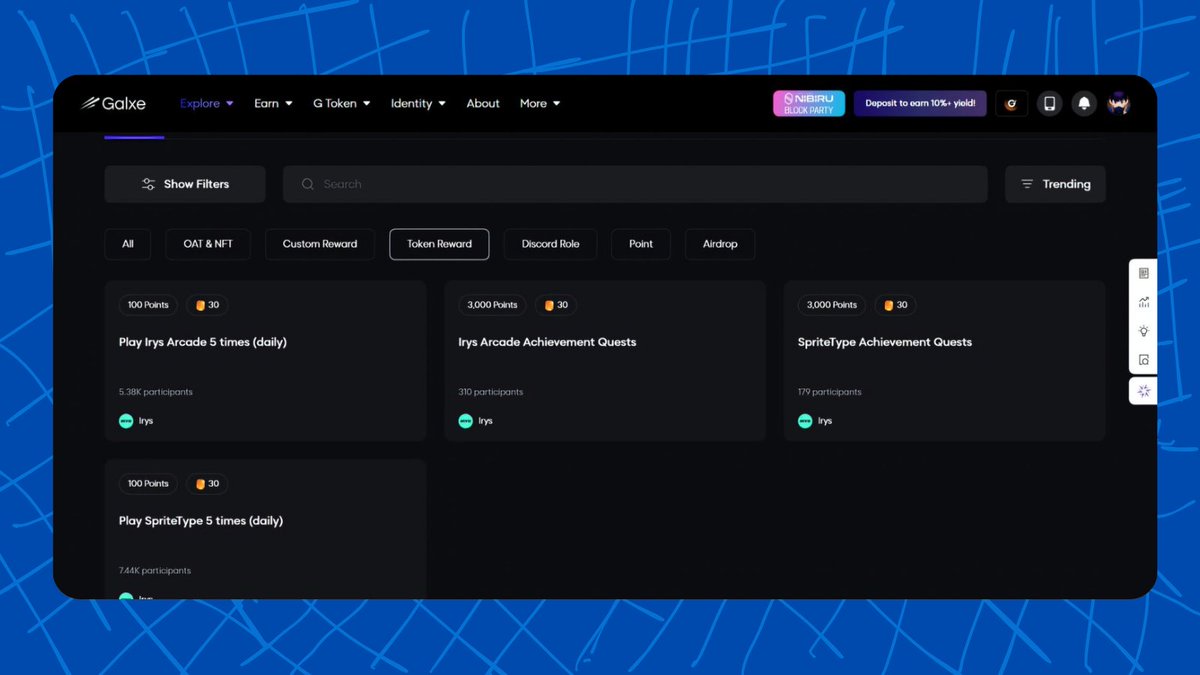Click 310 participants text

coord(491,392)
